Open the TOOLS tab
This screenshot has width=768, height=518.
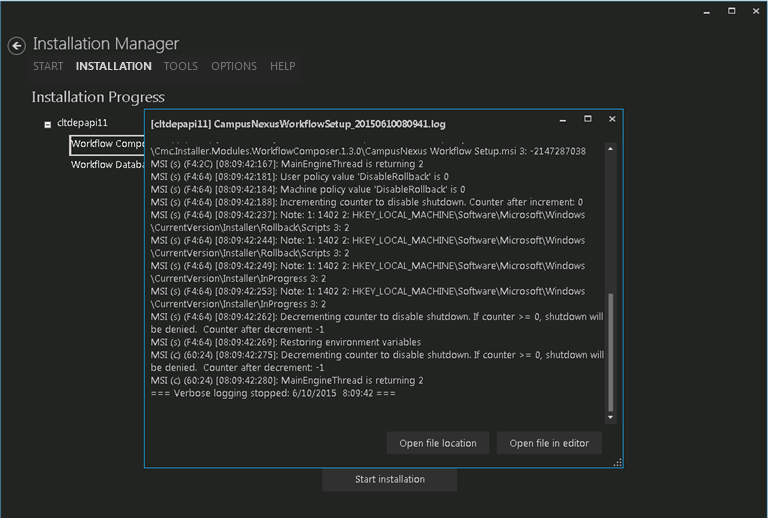click(181, 67)
